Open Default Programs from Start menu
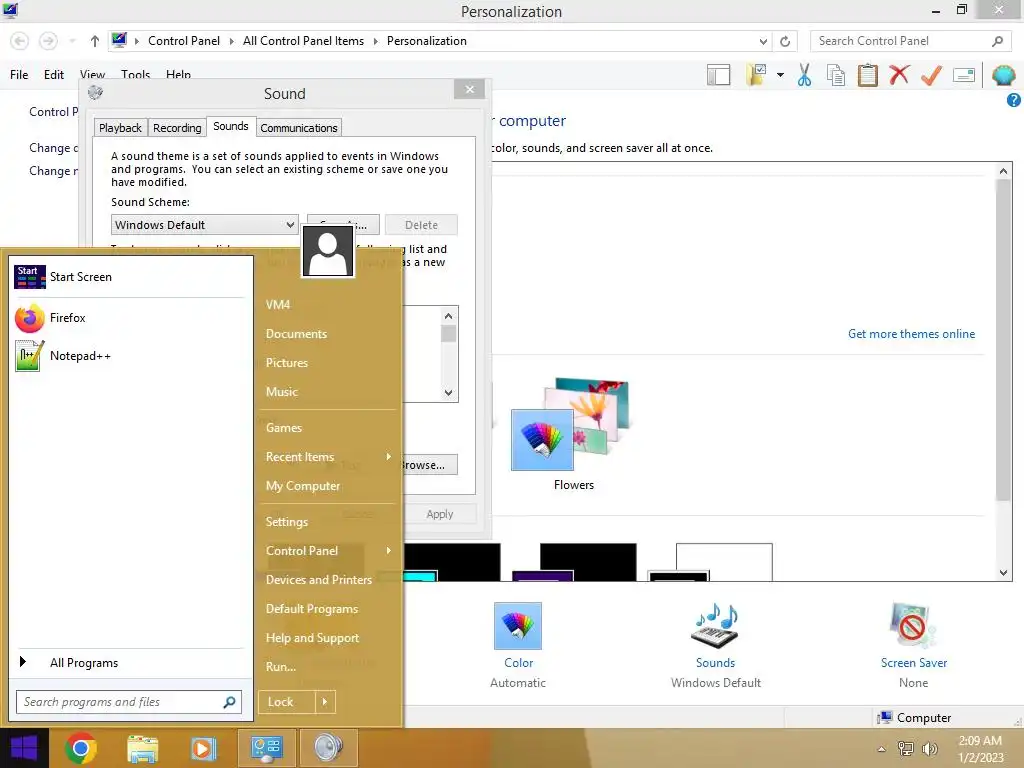The height and width of the screenshot is (768, 1024). pyautogui.click(x=312, y=609)
